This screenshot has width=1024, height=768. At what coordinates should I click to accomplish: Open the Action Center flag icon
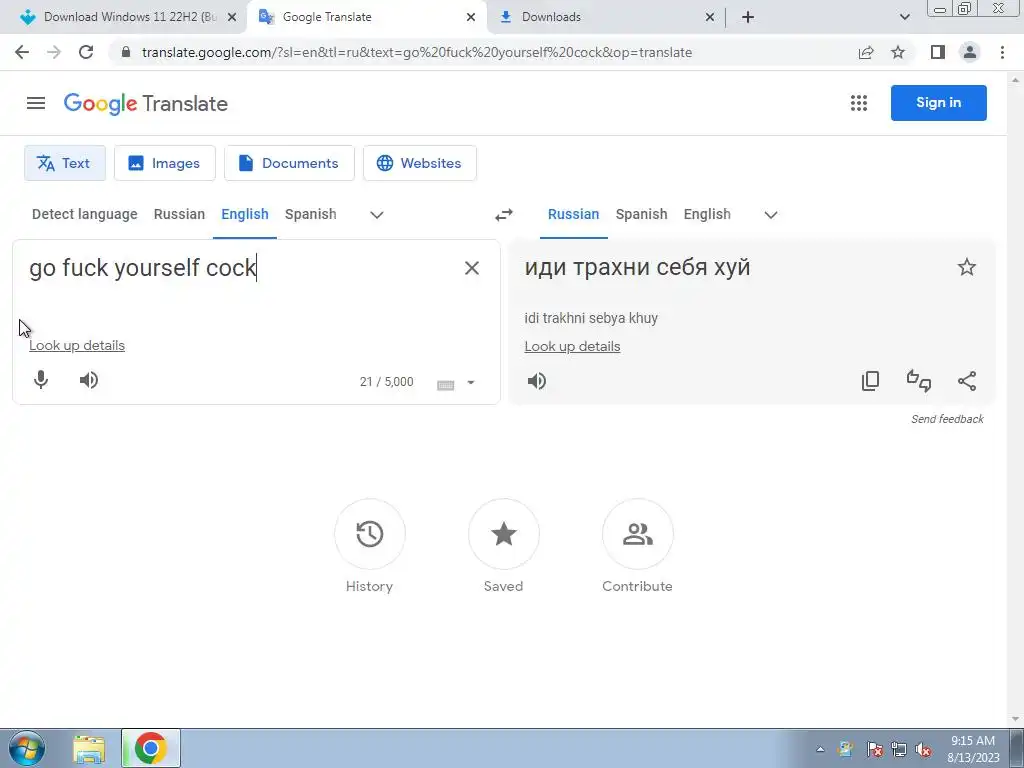874,749
